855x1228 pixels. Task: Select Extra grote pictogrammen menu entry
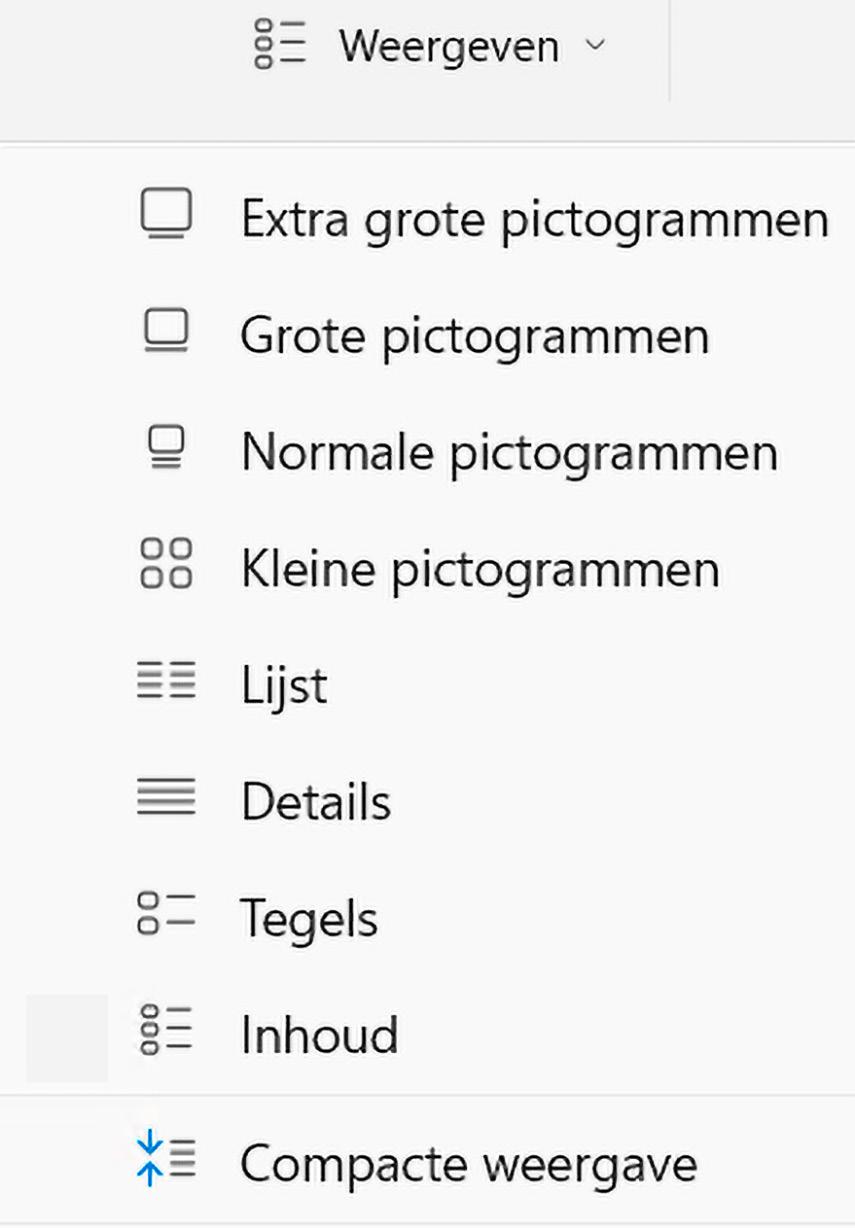534,219
